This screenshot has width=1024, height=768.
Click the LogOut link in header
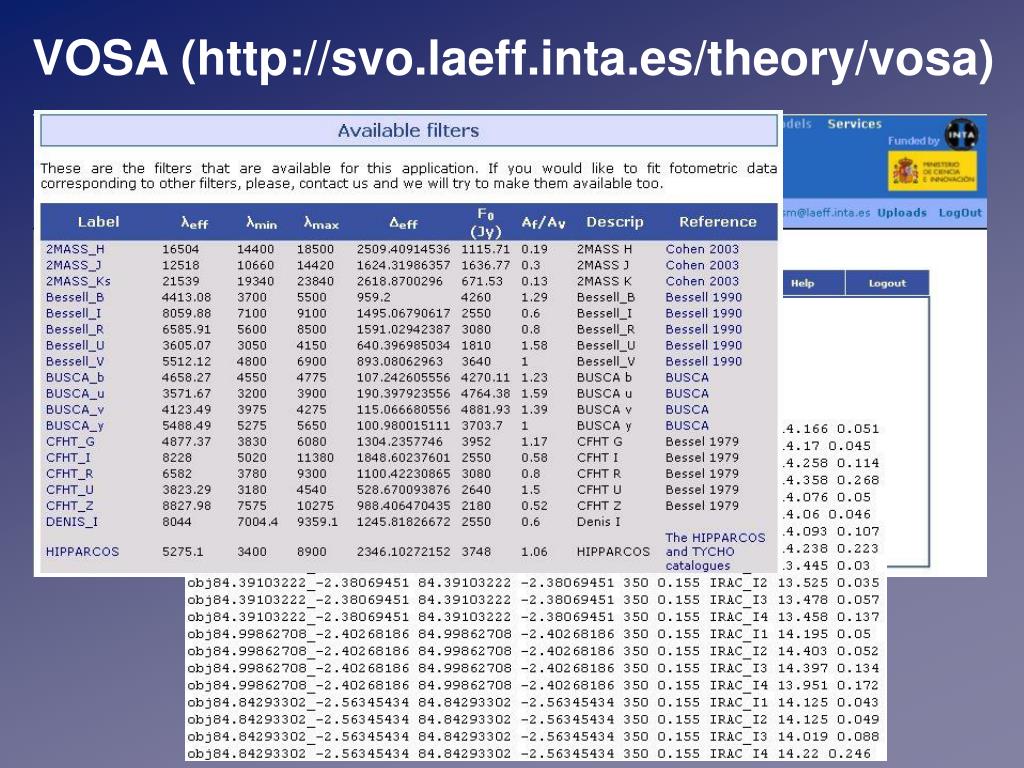(x=960, y=212)
